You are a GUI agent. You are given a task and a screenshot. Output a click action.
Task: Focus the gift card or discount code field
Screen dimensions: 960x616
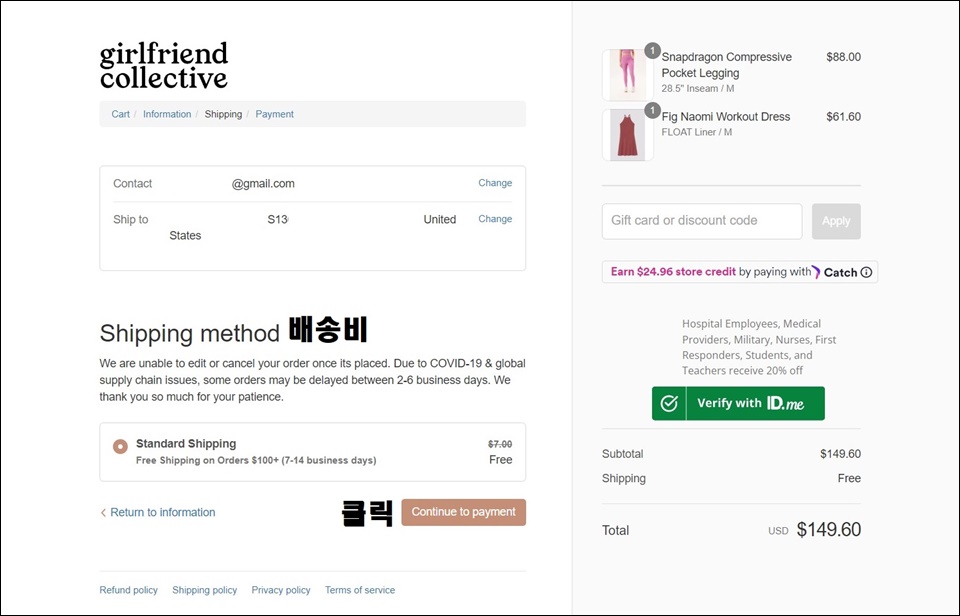pos(702,222)
